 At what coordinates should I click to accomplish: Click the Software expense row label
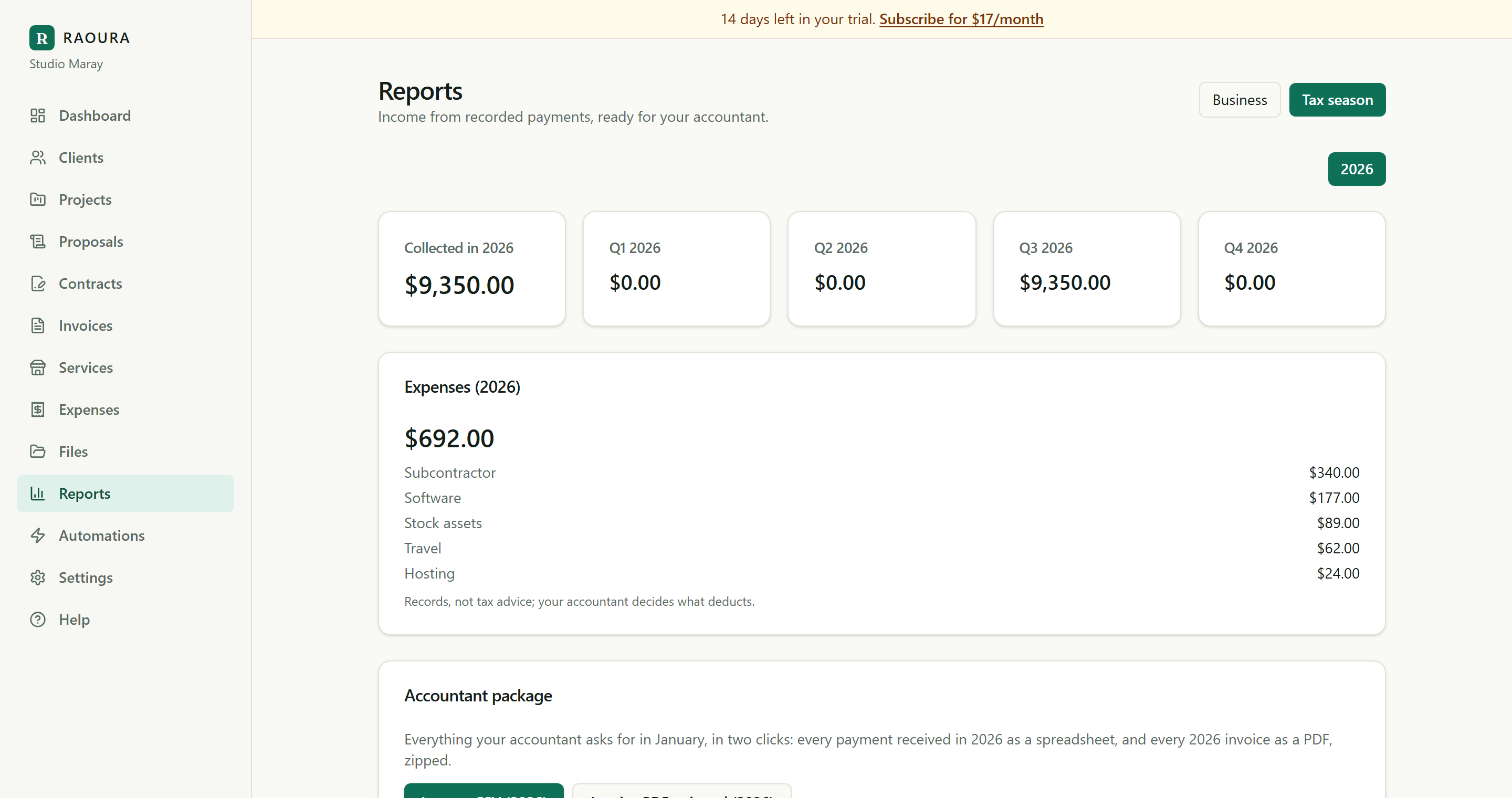433,498
